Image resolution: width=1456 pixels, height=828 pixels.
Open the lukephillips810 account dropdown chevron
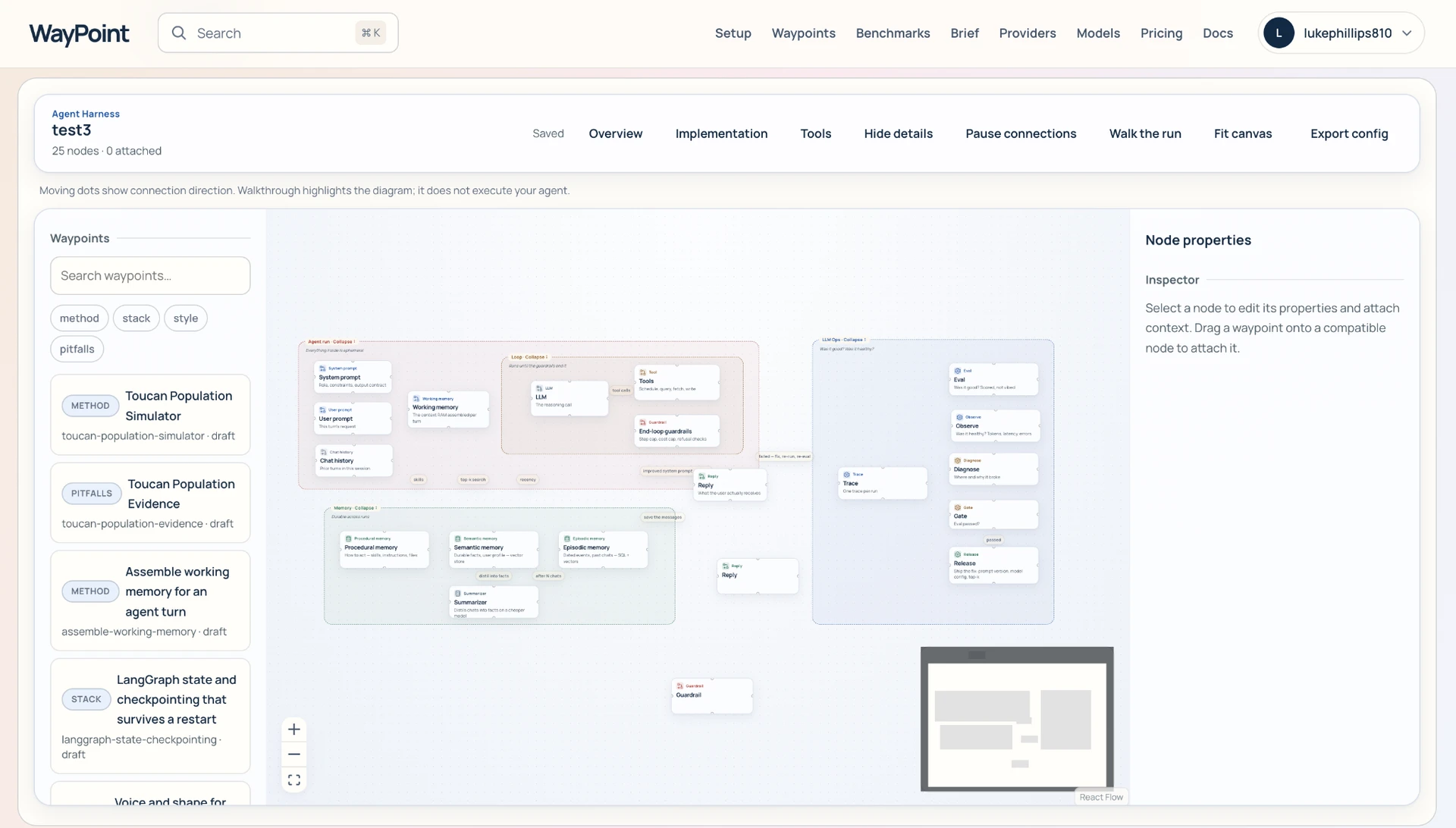click(1407, 33)
